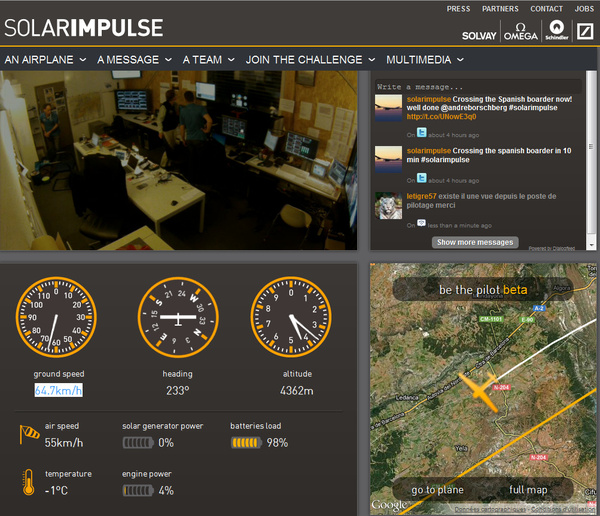Click the CM-1101 road marker on the map
Viewport: 600px width, 516px height.
491,319
